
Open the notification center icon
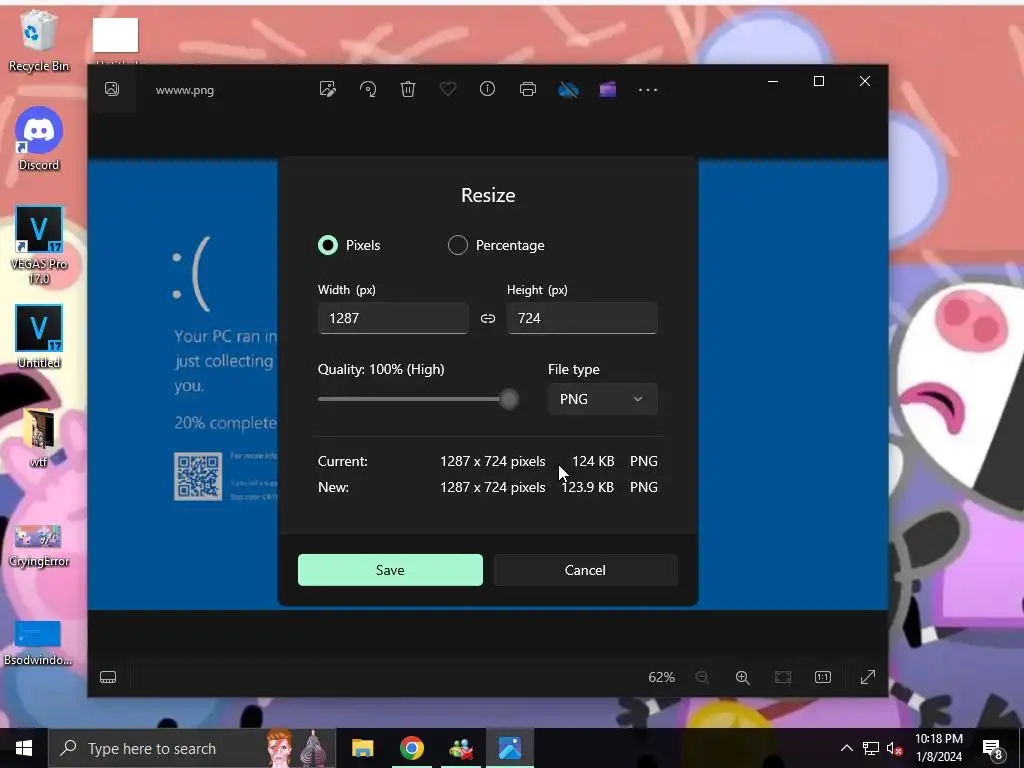(x=993, y=749)
